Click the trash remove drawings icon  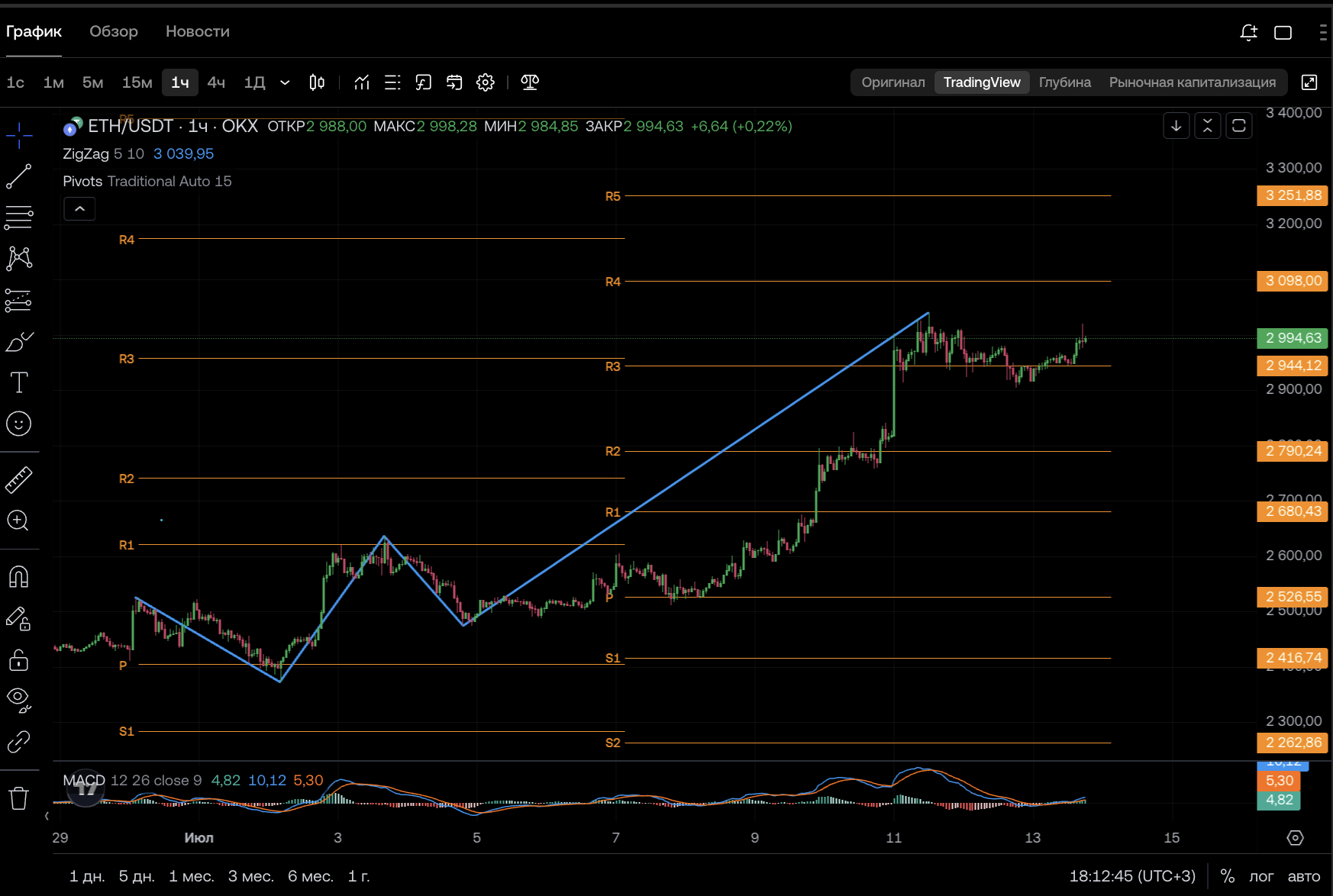coord(18,798)
